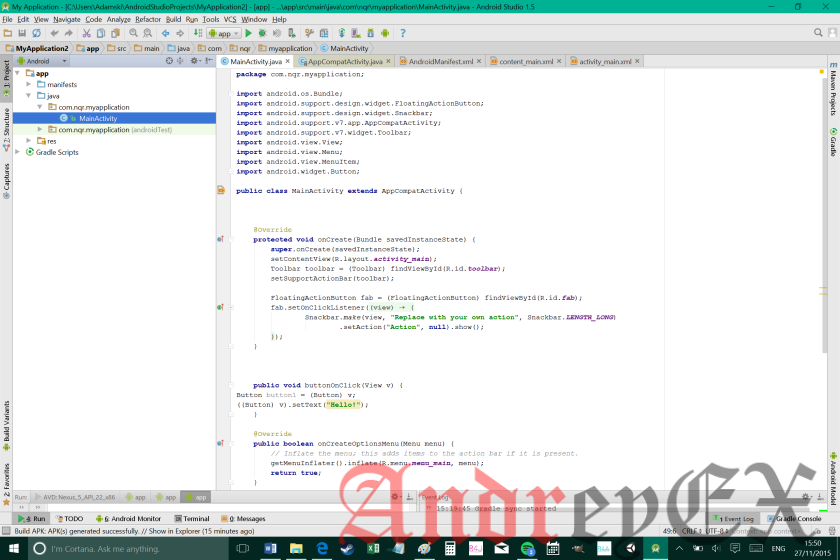Open the VCS menu
This screenshot has height=560, width=840.
tap(230, 19)
